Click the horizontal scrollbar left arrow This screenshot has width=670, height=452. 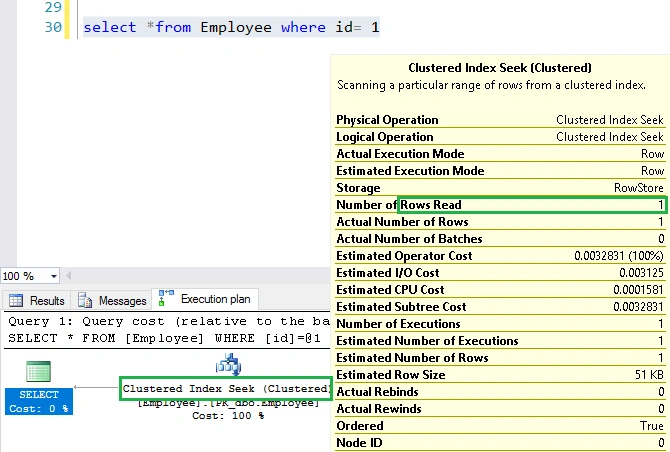69,276
